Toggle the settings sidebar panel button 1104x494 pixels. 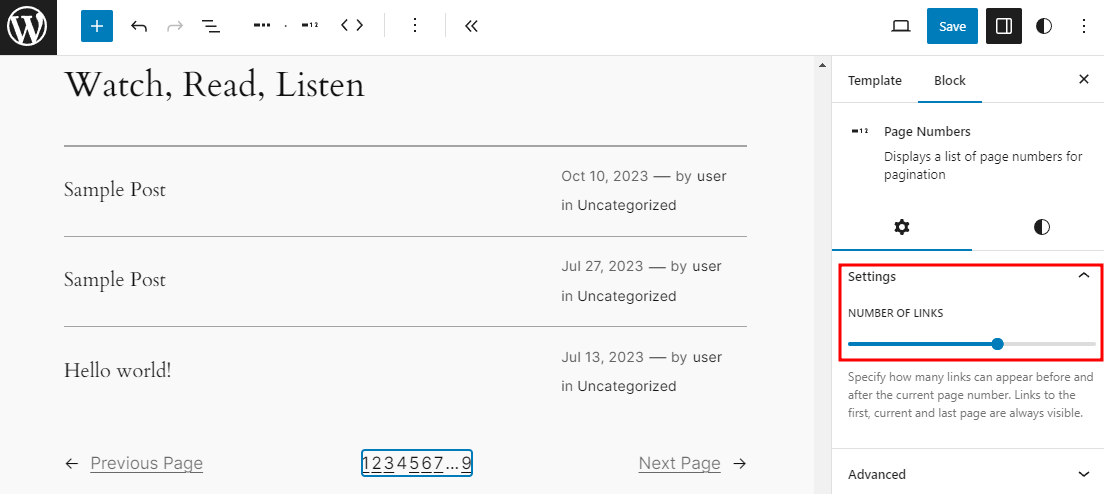(x=1004, y=27)
